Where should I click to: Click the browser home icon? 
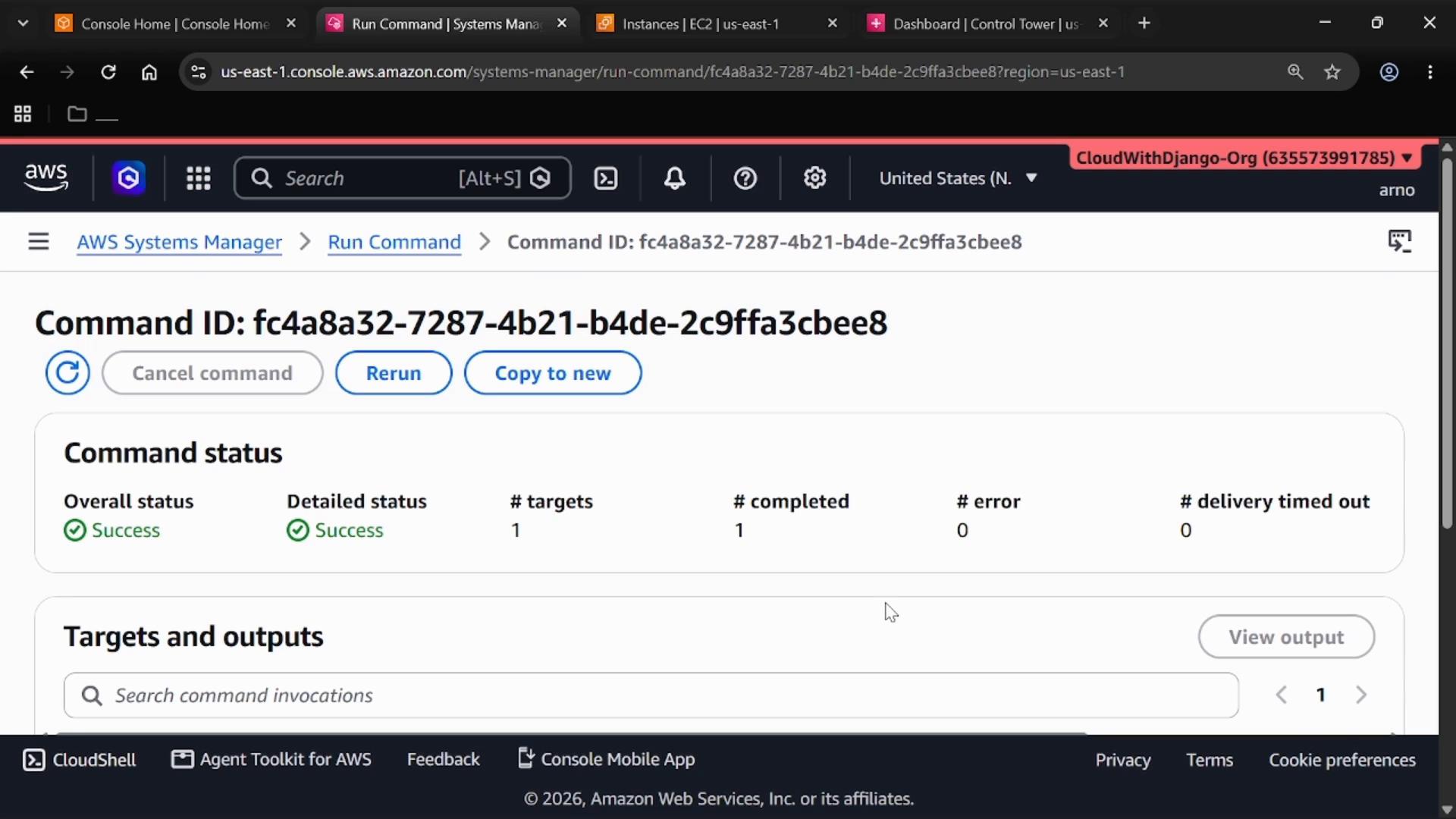tap(149, 72)
